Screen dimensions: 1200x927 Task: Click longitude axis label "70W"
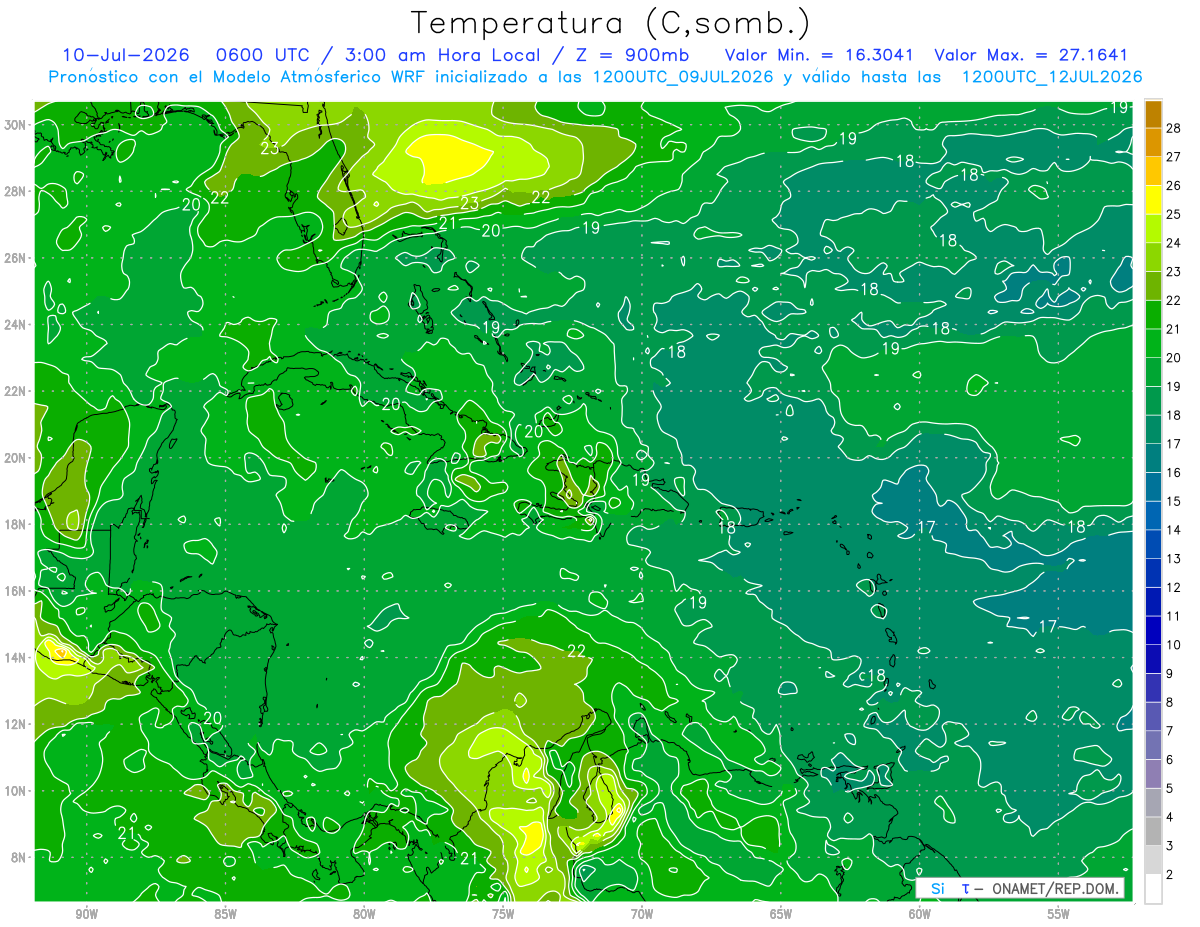tap(642, 914)
